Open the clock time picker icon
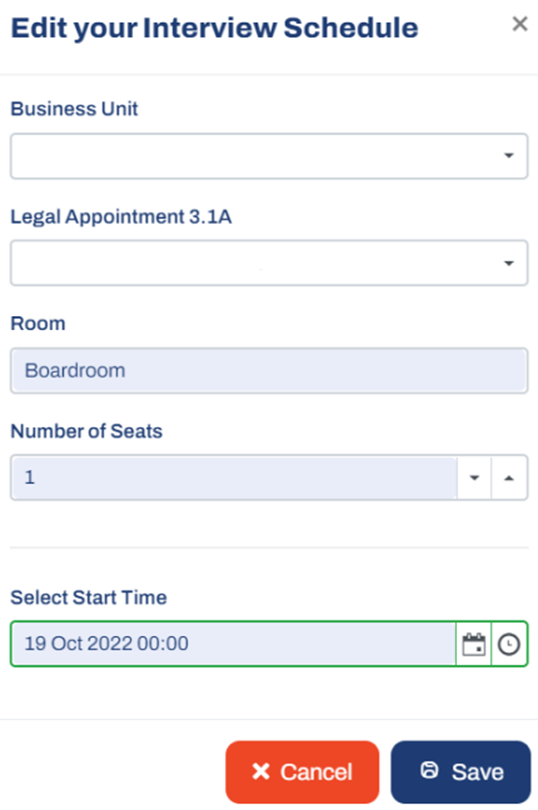 tap(509, 644)
